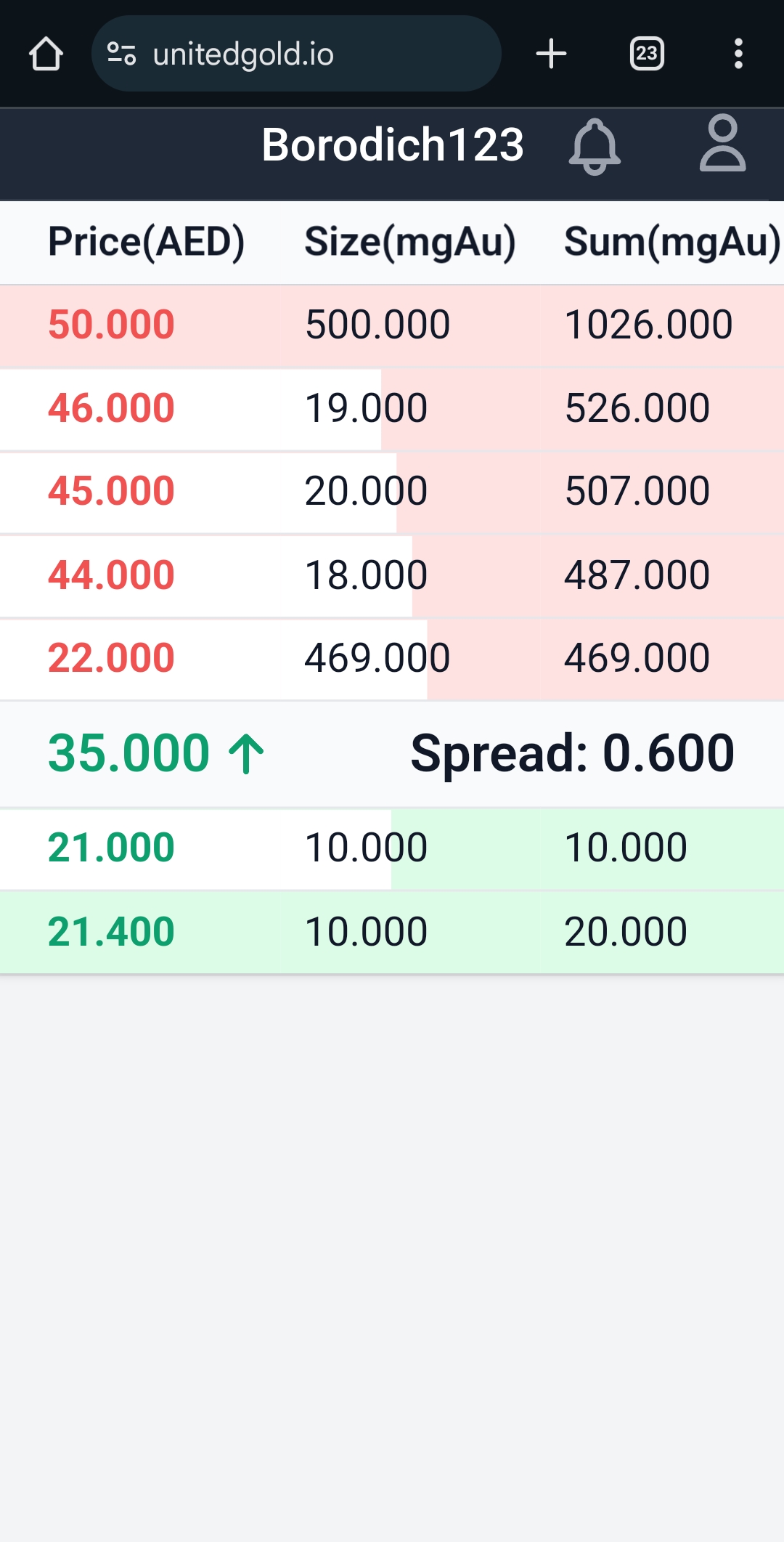This screenshot has height=1542, width=784.
Task: Open the user profile icon
Action: tap(722, 144)
